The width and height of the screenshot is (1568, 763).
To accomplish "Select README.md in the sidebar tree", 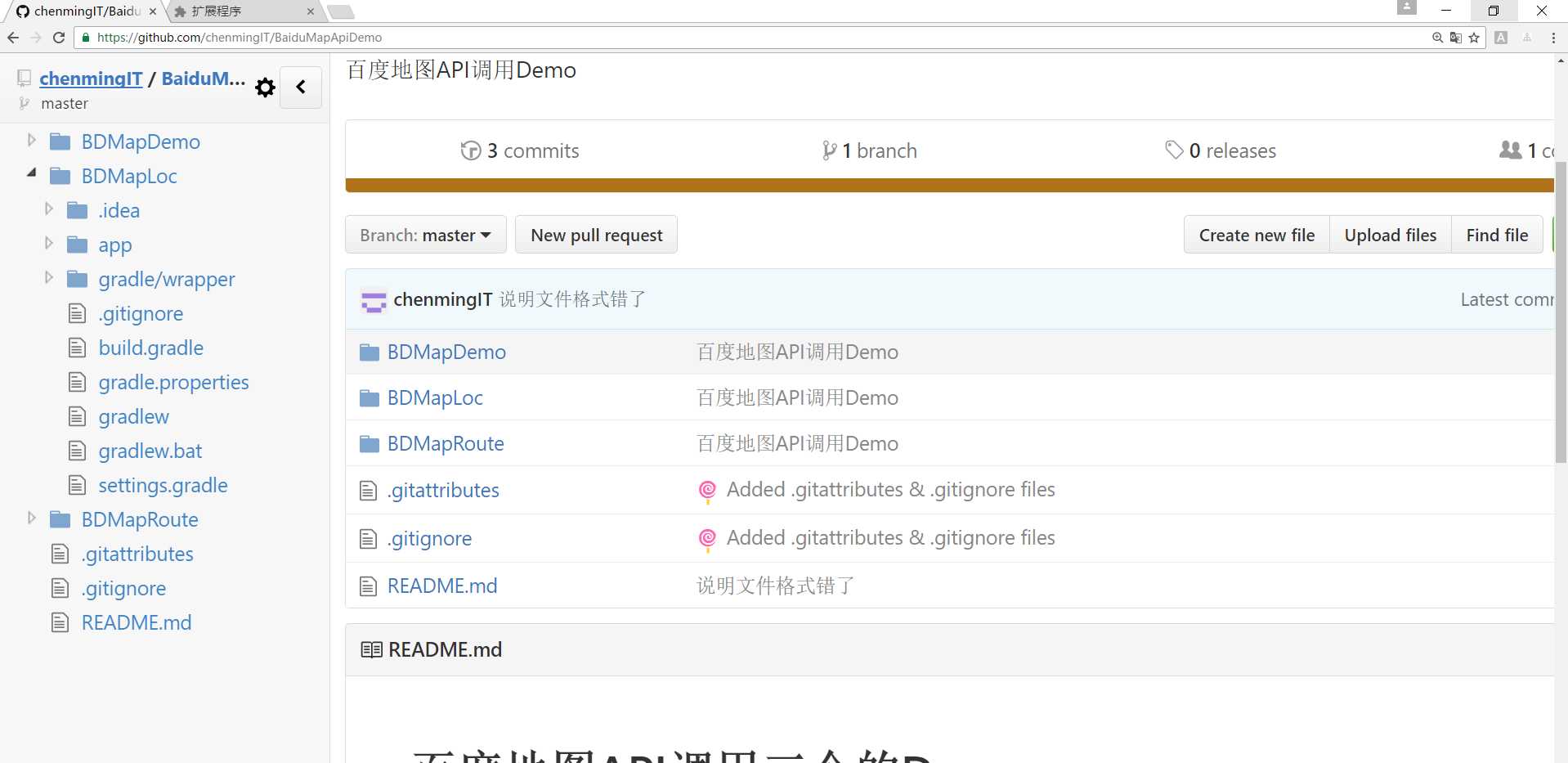I will (x=137, y=623).
